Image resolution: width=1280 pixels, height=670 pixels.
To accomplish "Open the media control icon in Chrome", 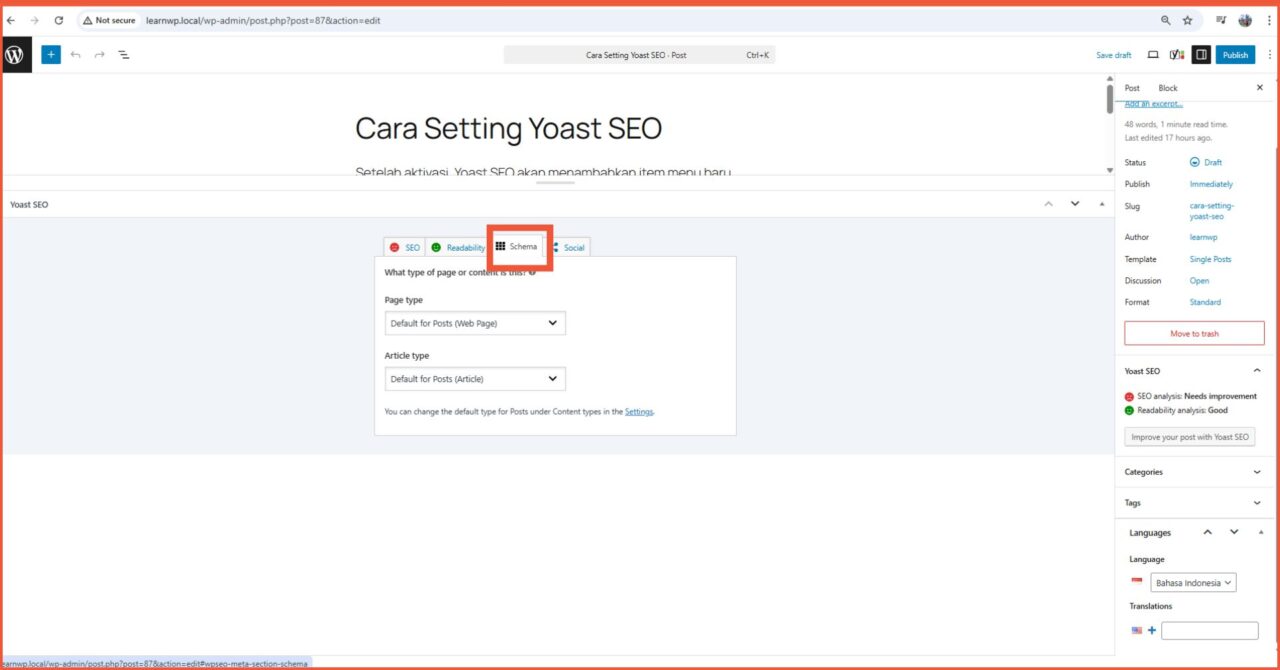I will click(x=1221, y=20).
